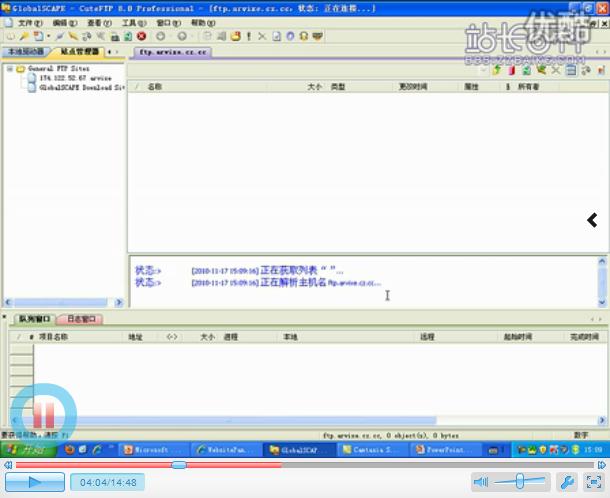The width and height of the screenshot is (610, 498).
Task: Click the large pause overlay icon
Action: (x=43, y=413)
